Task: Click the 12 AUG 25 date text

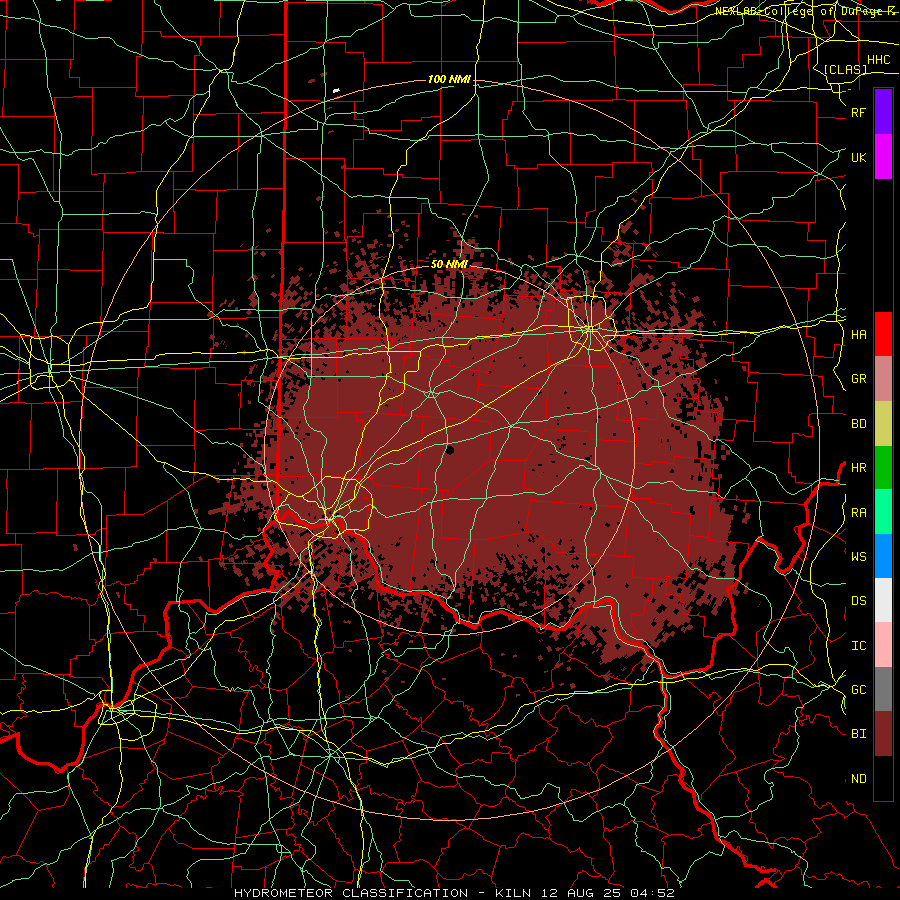Action: (x=581, y=893)
